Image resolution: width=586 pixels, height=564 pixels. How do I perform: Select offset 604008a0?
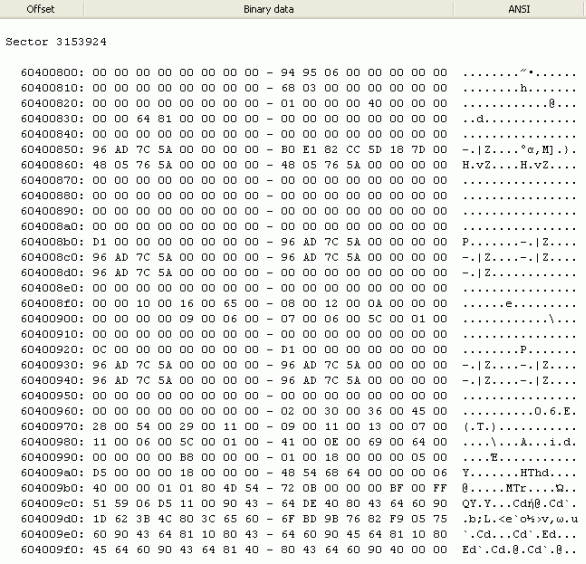coord(52,226)
